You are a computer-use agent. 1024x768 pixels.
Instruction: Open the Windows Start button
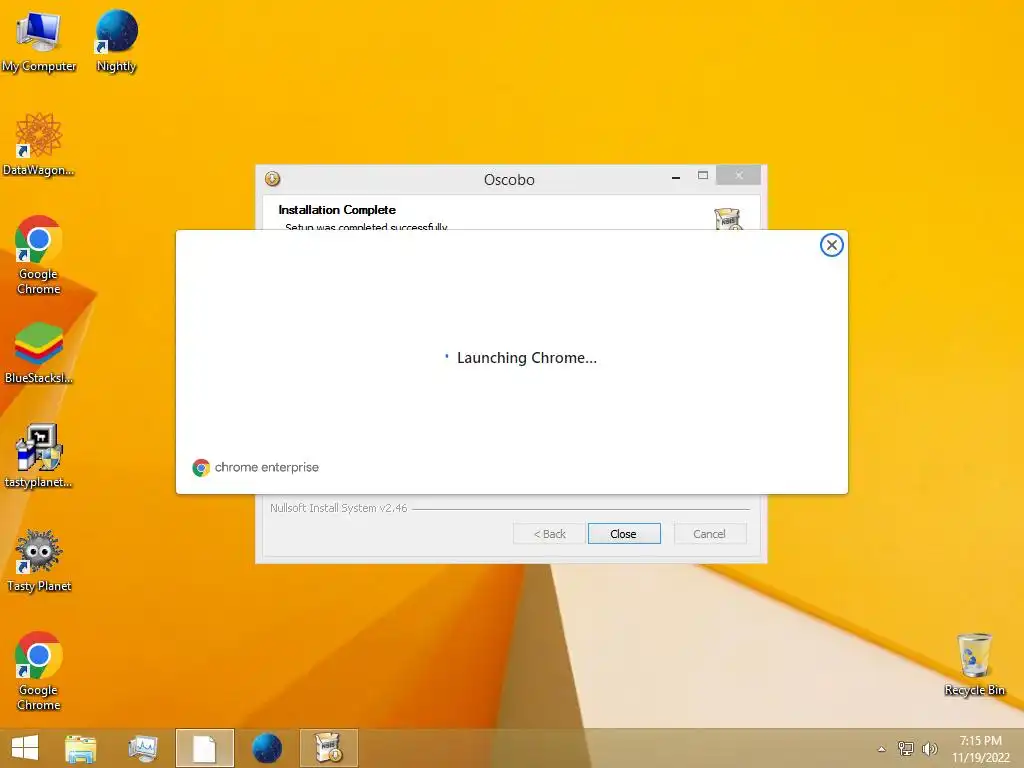point(25,748)
